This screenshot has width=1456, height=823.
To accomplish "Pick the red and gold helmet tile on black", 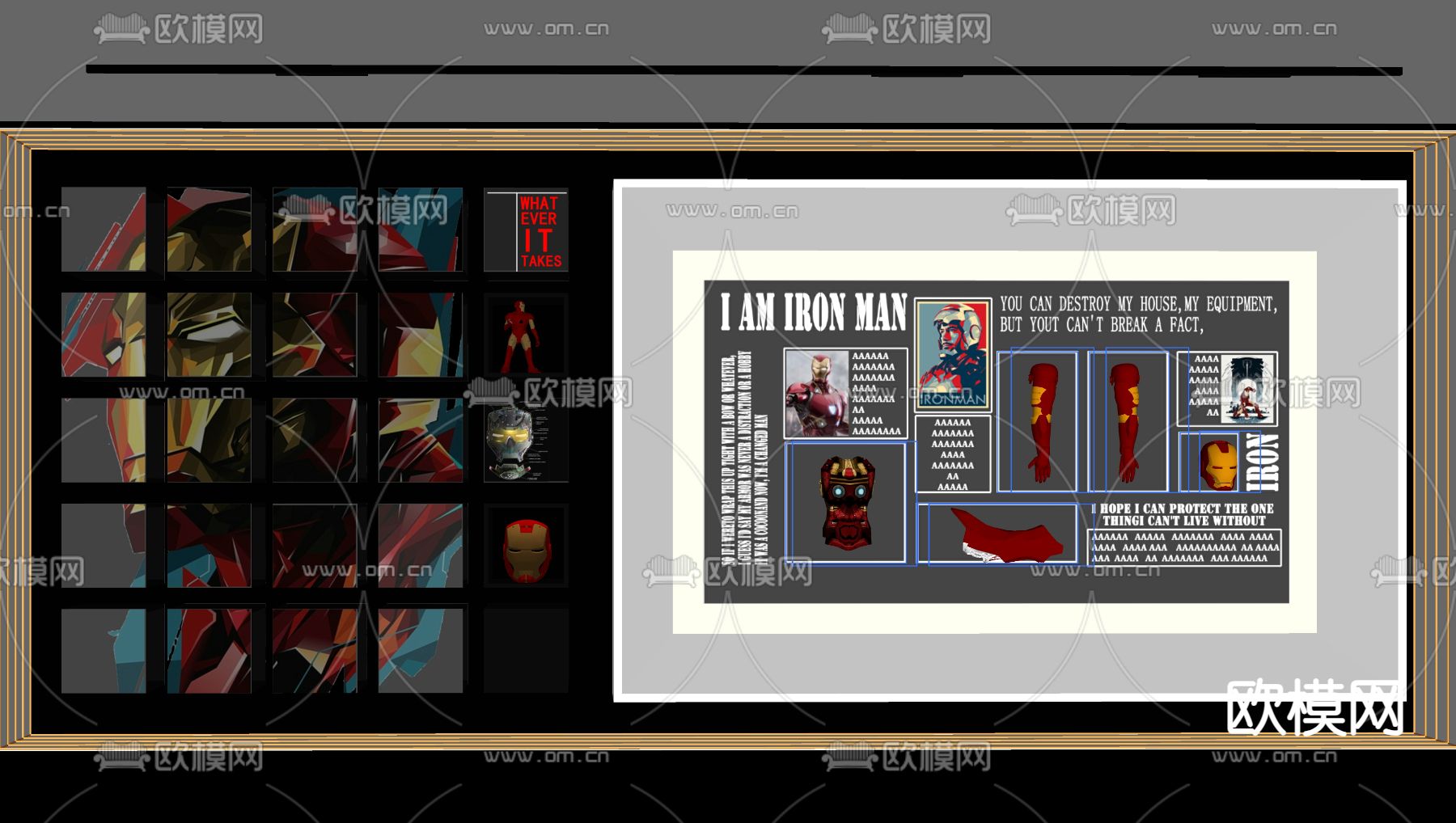I will pyautogui.click(x=527, y=547).
